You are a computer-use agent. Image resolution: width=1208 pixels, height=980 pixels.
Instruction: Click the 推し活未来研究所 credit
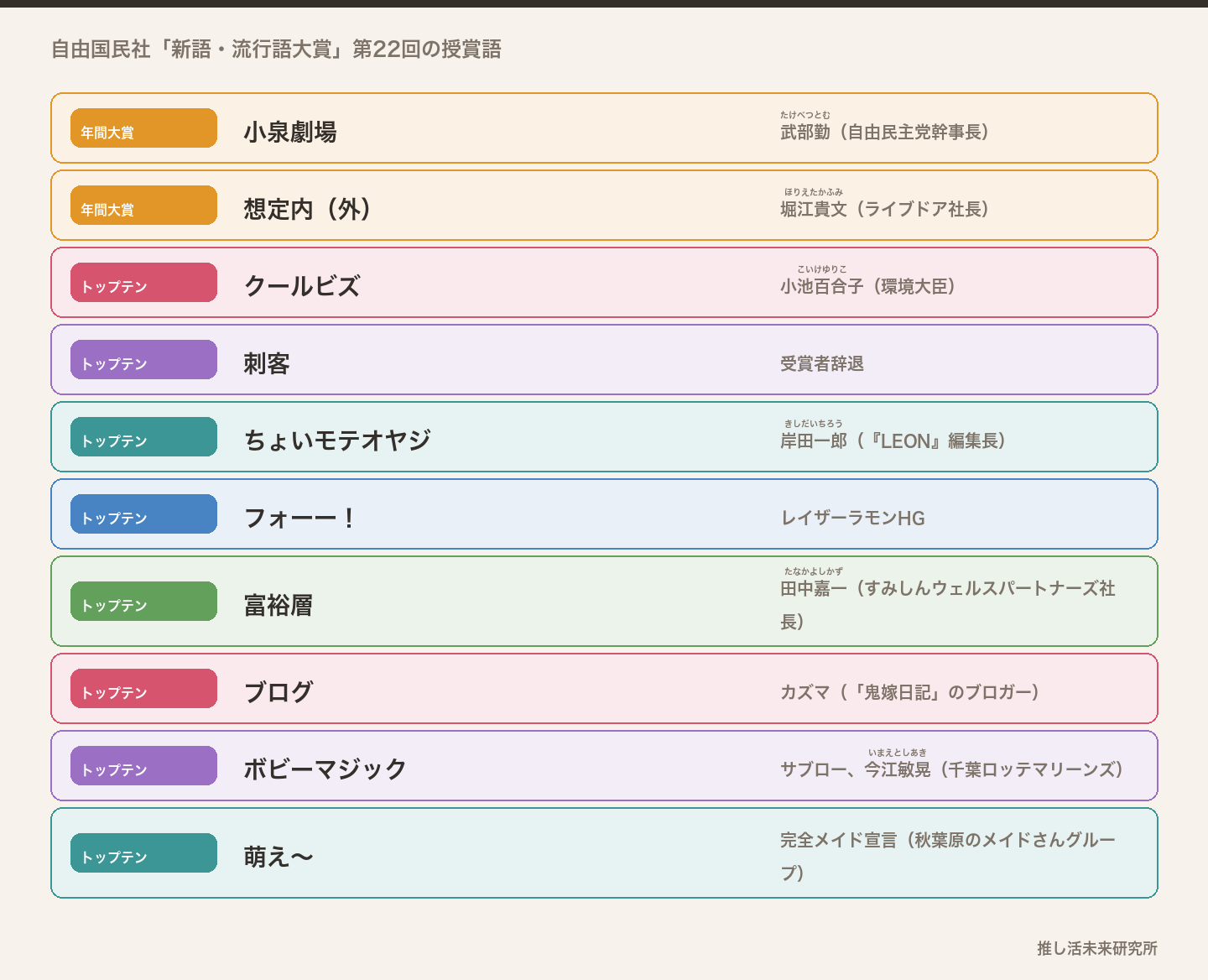pos(1097,948)
